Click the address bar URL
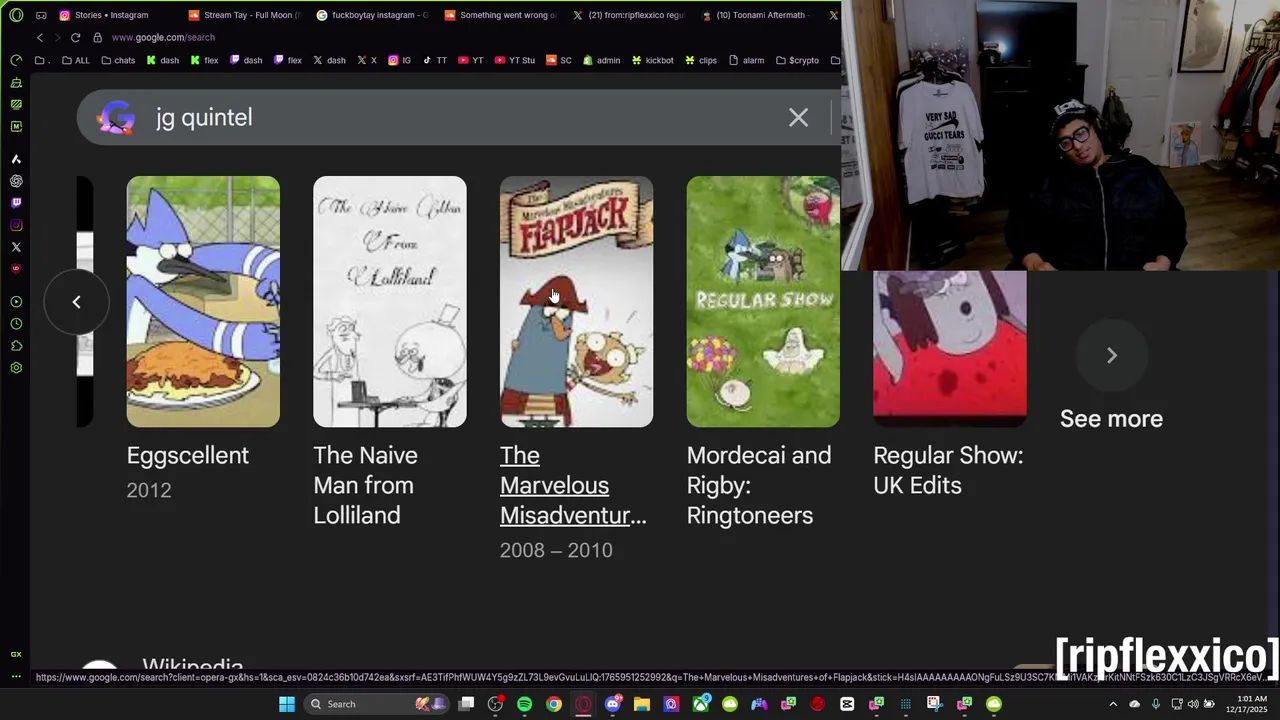This screenshot has width=1280, height=720. click(x=163, y=37)
